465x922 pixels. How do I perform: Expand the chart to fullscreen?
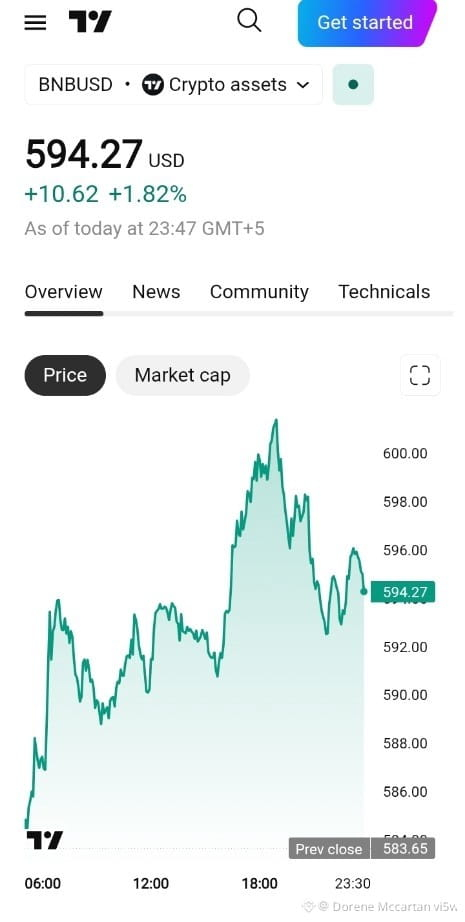(x=420, y=375)
